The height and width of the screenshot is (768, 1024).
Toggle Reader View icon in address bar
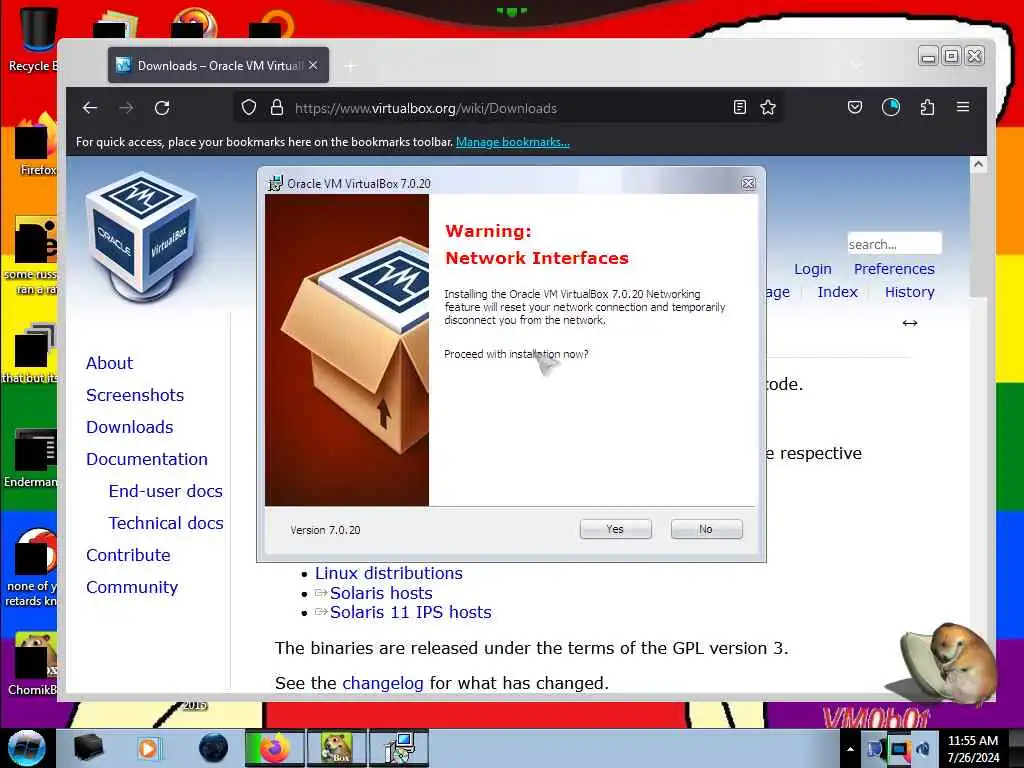pyautogui.click(x=739, y=108)
